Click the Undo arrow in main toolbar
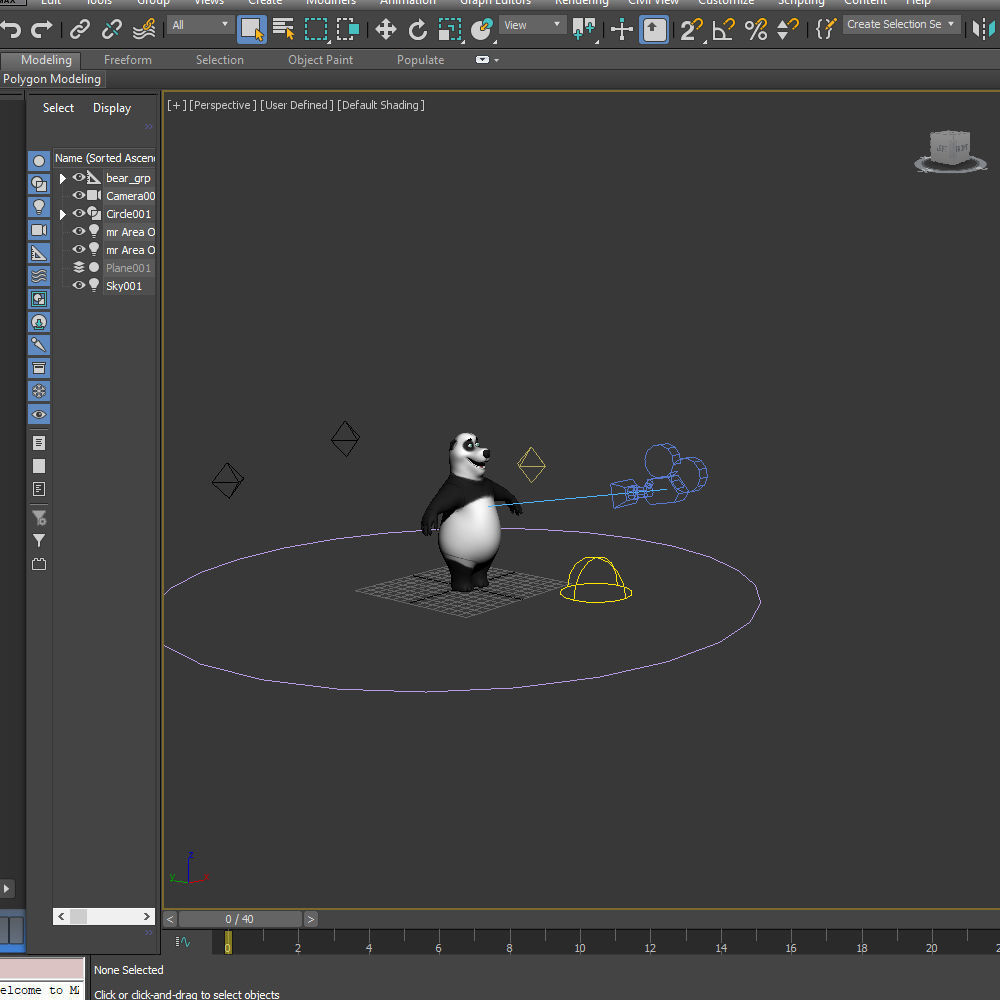Screen dimensions: 1000x1000 point(11,29)
